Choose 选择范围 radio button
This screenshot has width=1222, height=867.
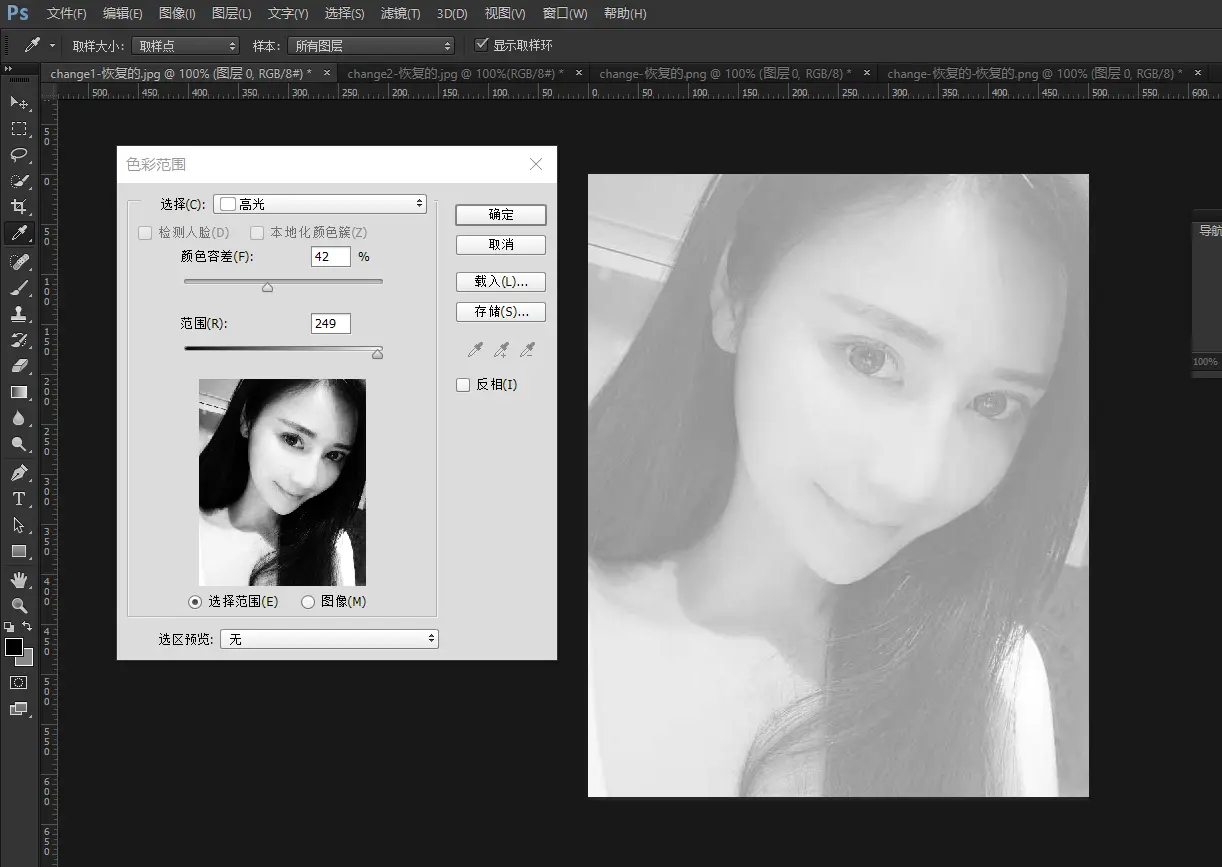(x=195, y=602)
